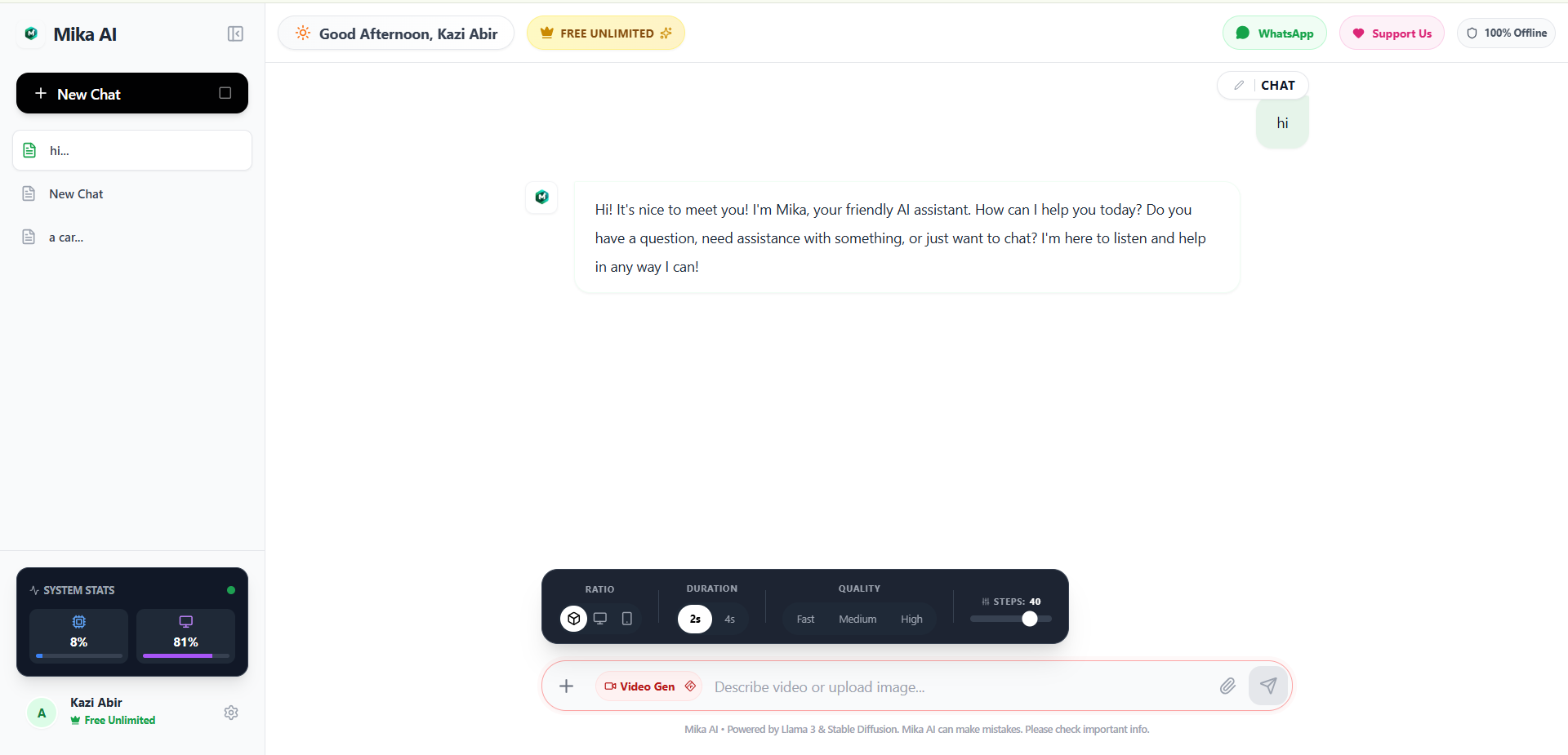Viewport: 1568px width, 755px height.
Task: Choose High quality
Action: coord(911,619)
